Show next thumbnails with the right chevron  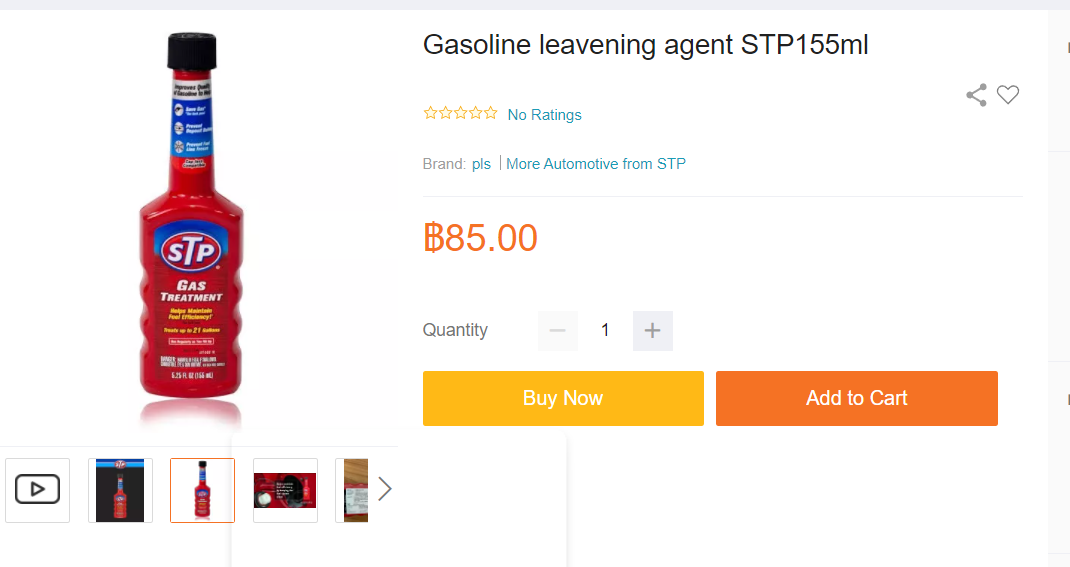[385, 489]
